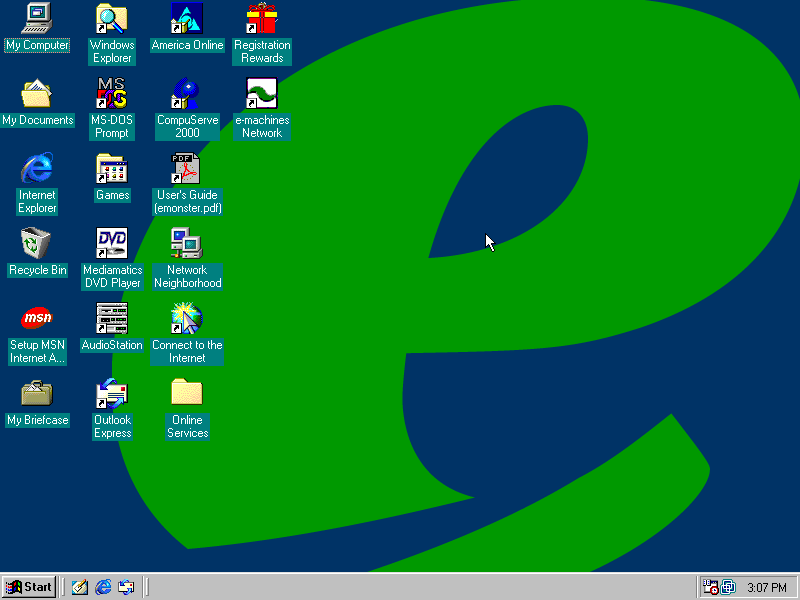The width and height of the screenshot is (800, 600).
Task: Open Network Neighborhood
Action: tap(187, 243)
